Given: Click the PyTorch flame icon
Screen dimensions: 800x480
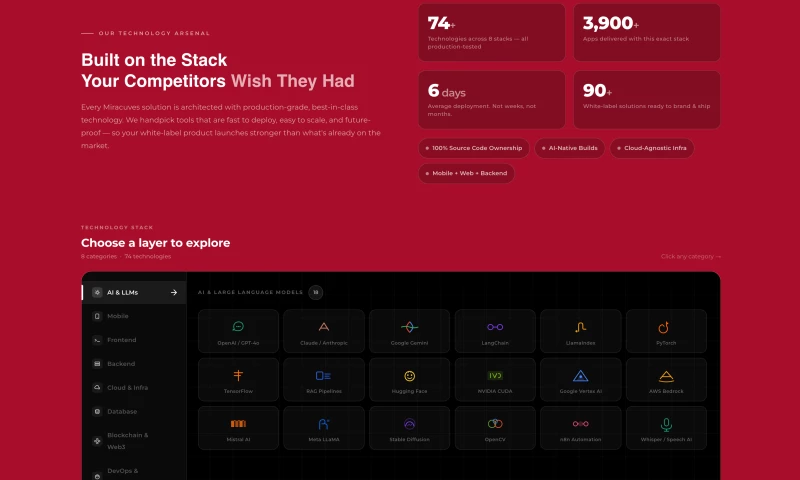Looking at the screenshot, I should (663, 326).
